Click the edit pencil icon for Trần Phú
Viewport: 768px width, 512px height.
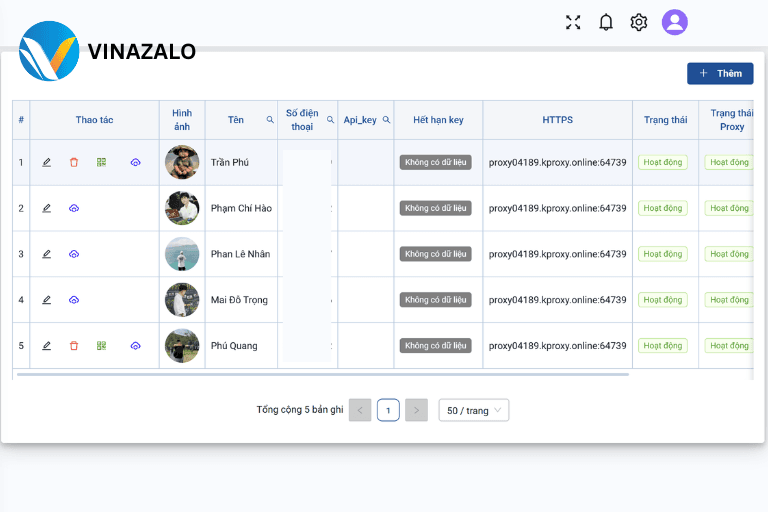47,162
